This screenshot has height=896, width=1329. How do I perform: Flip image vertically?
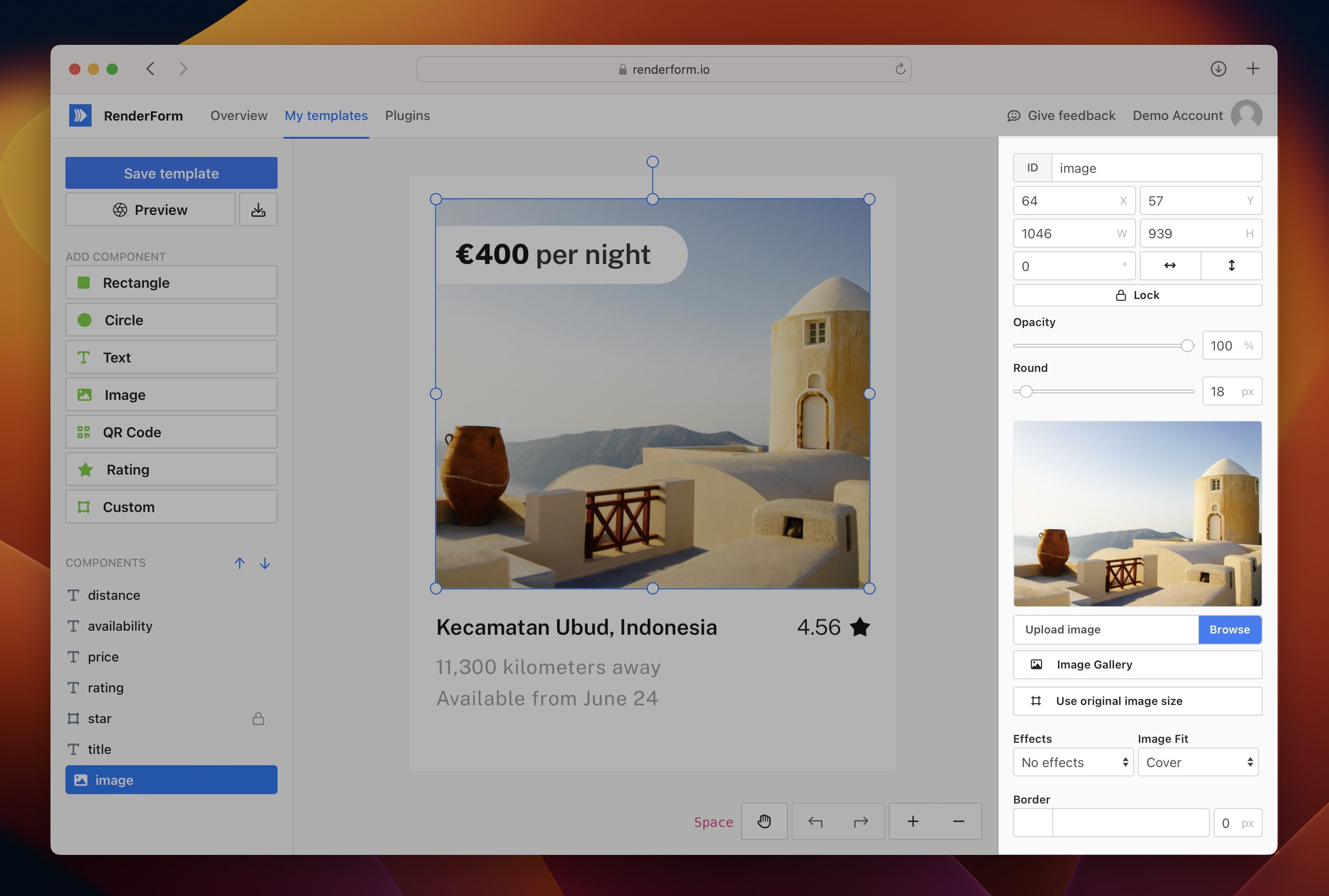[1232, 266]
